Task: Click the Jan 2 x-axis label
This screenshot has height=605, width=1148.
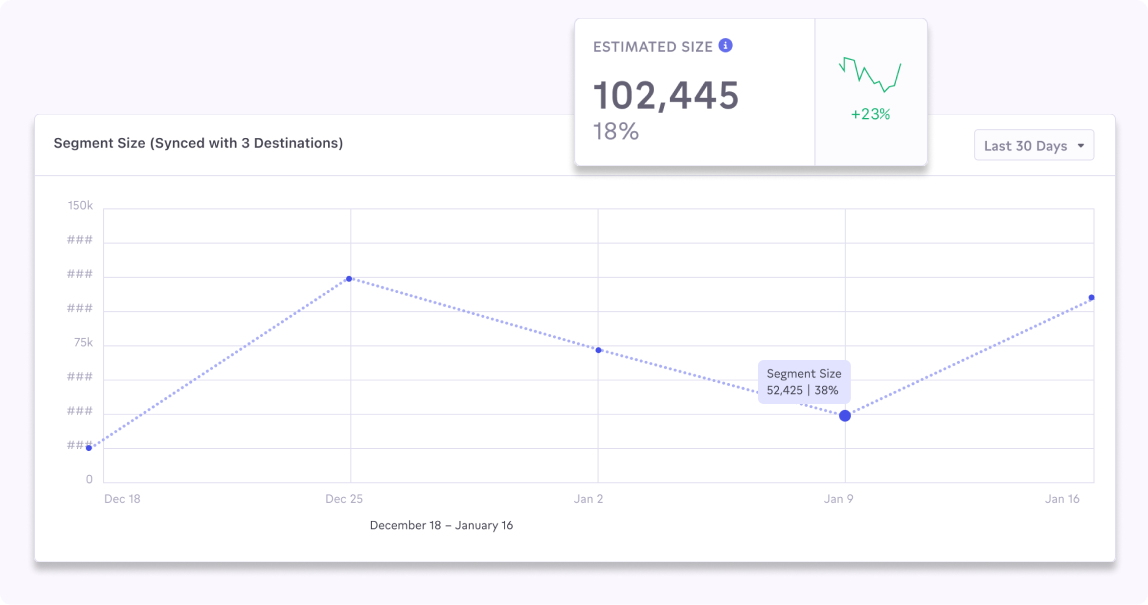Action: coord(588,499)
